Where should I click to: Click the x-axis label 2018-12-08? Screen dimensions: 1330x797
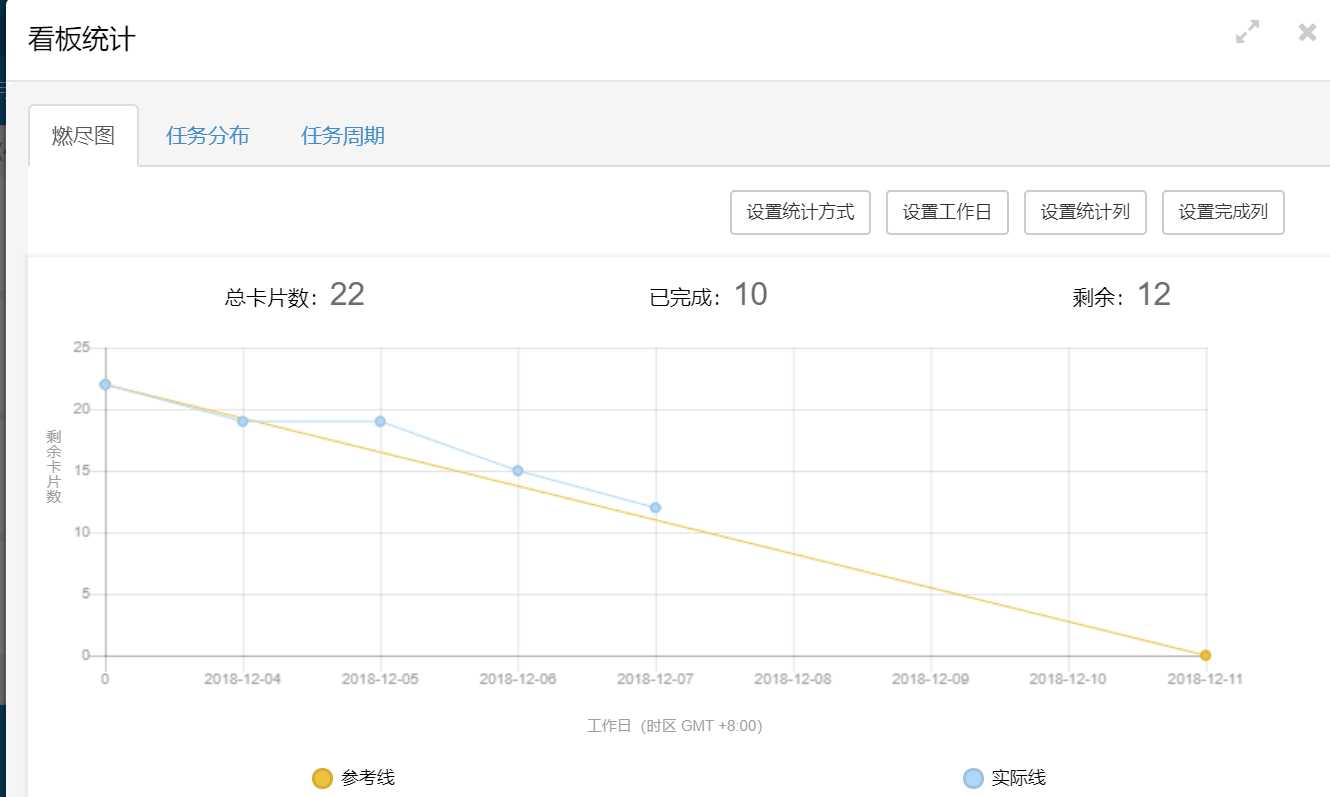pyautogui.click(x=792, y=679)
